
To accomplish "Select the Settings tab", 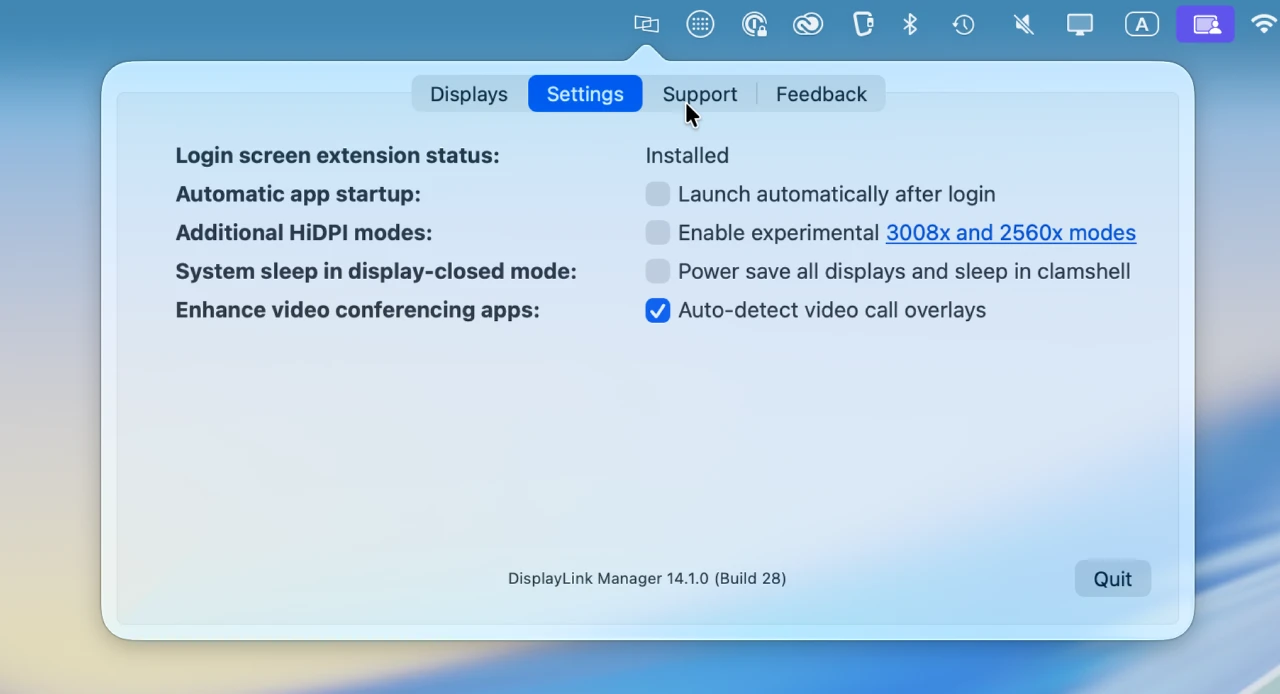I will click(585, 93).
